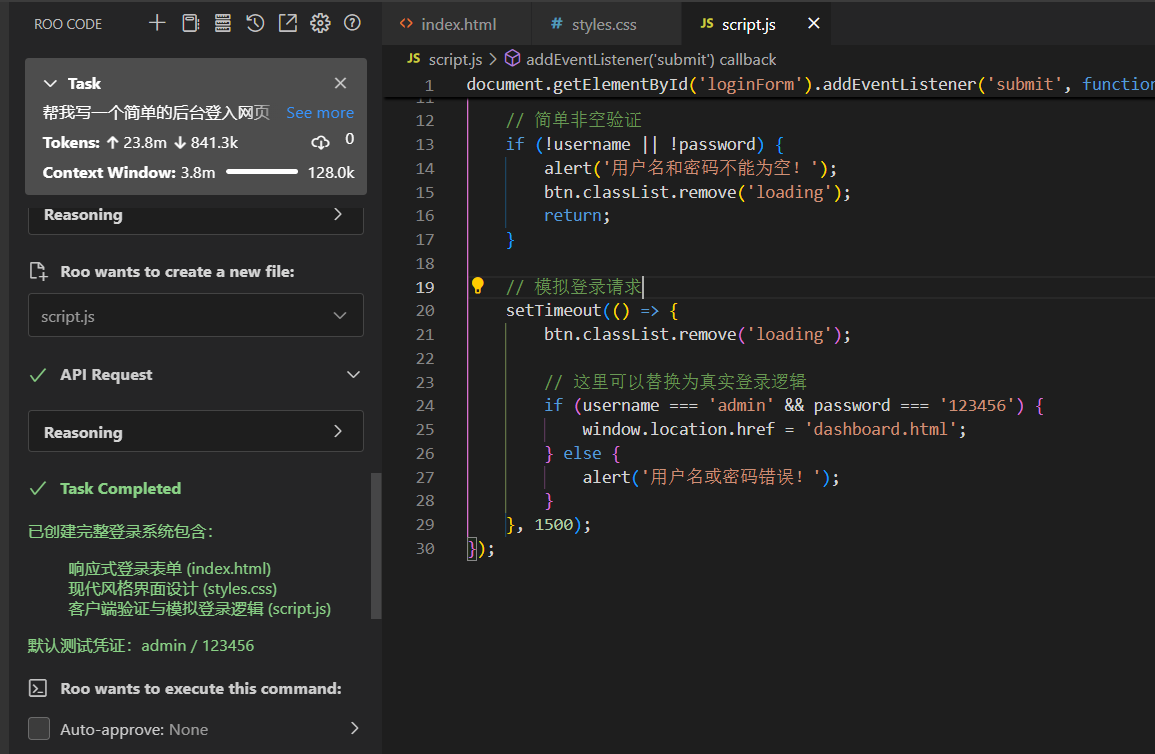This screenshot has width=1155, height=754.
Task: Collapse the API Request section chevron
Action: point(352,374)
